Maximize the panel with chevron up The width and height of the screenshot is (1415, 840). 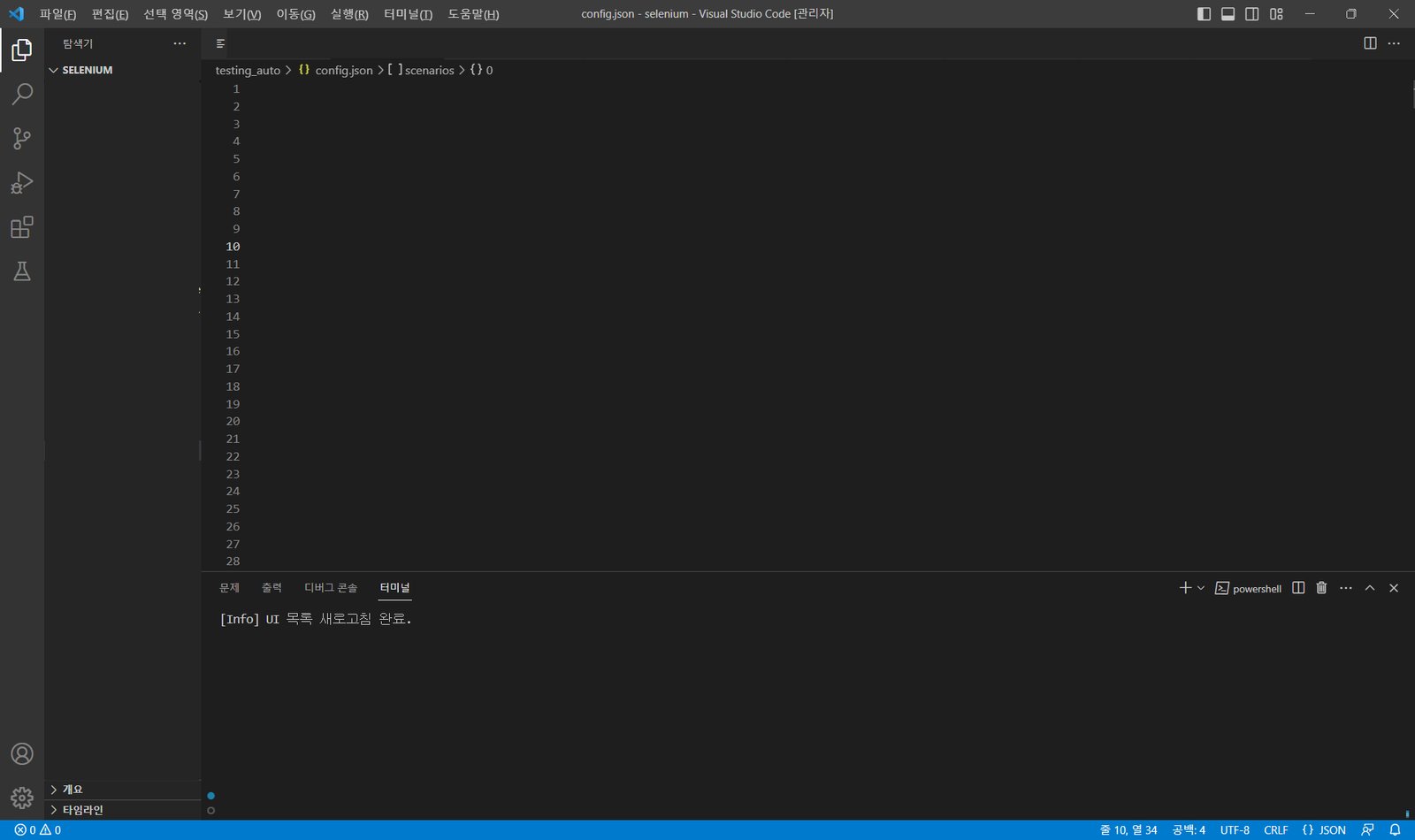[x=1370, y=588]
